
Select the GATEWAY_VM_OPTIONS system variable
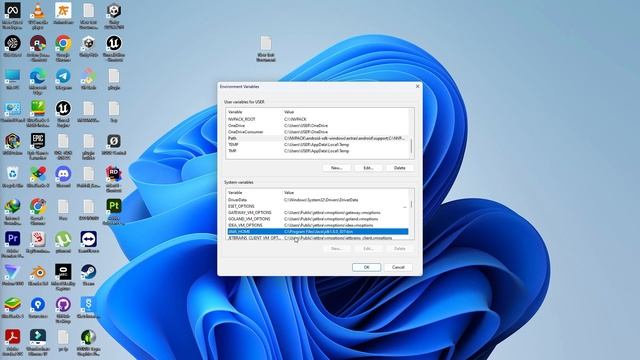click(x=317, y=213)
